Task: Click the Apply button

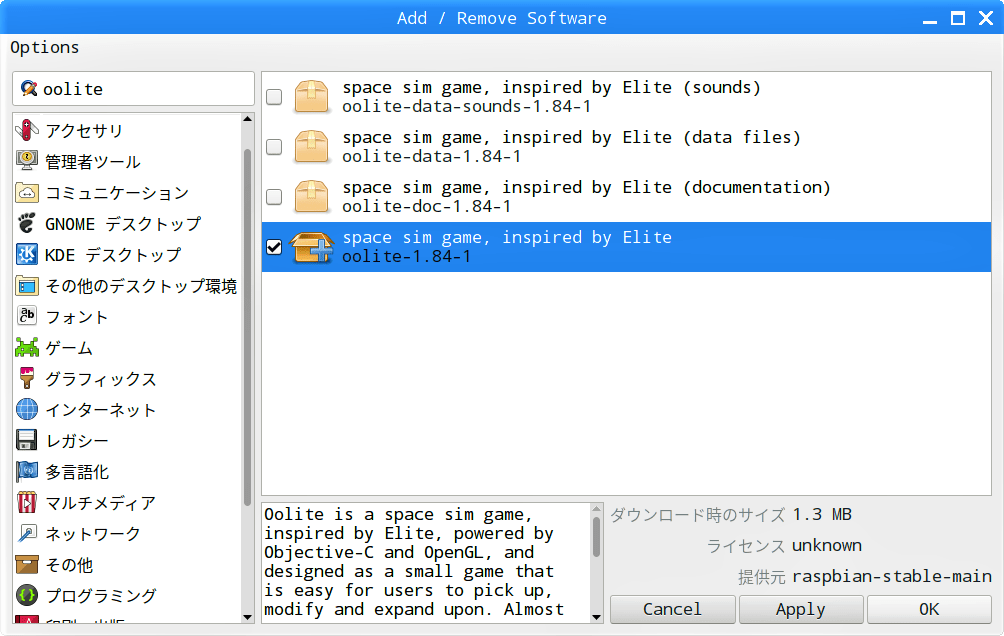Action: [800, 609]
